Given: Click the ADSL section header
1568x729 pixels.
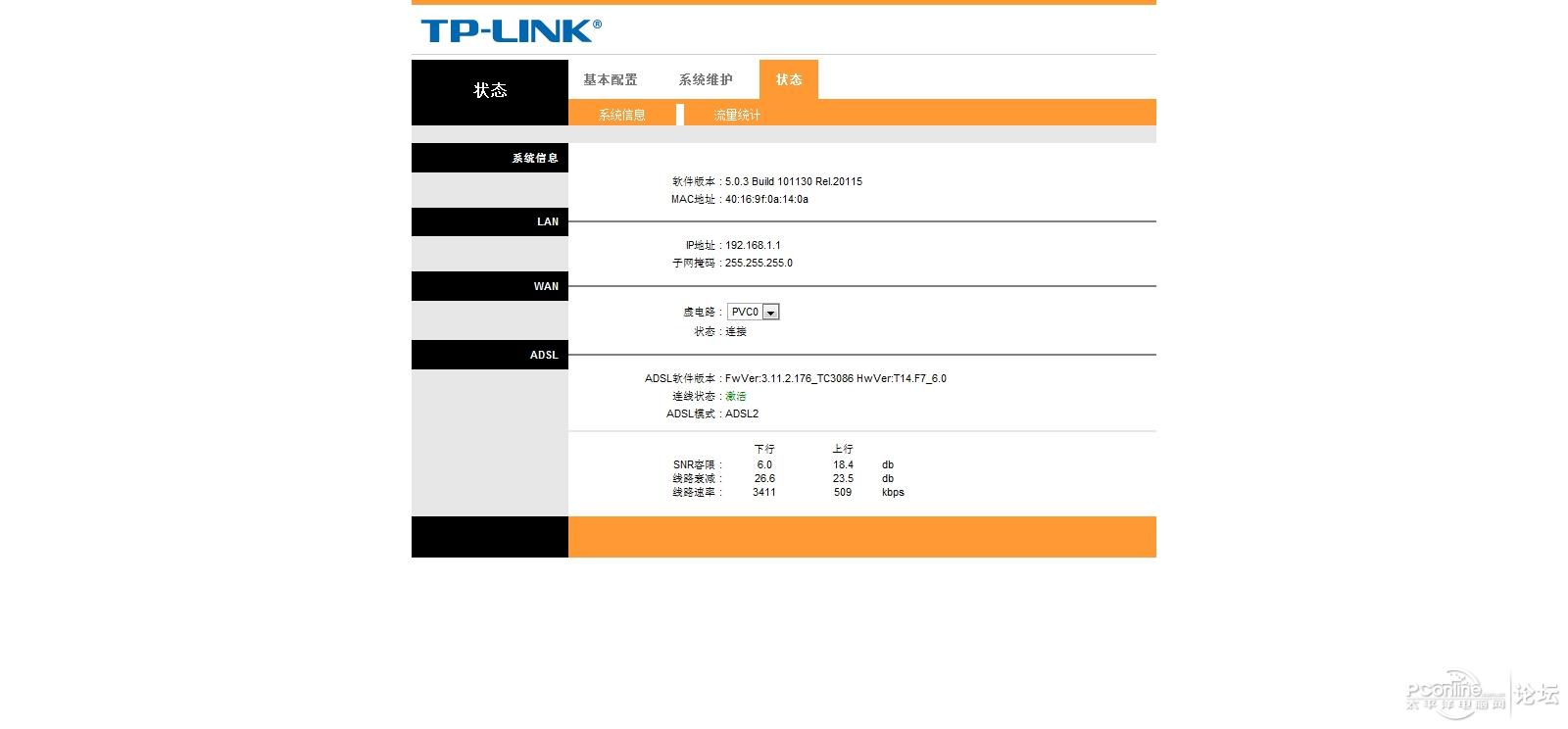Looking at the screenshot, I should (x=490, y=355).
